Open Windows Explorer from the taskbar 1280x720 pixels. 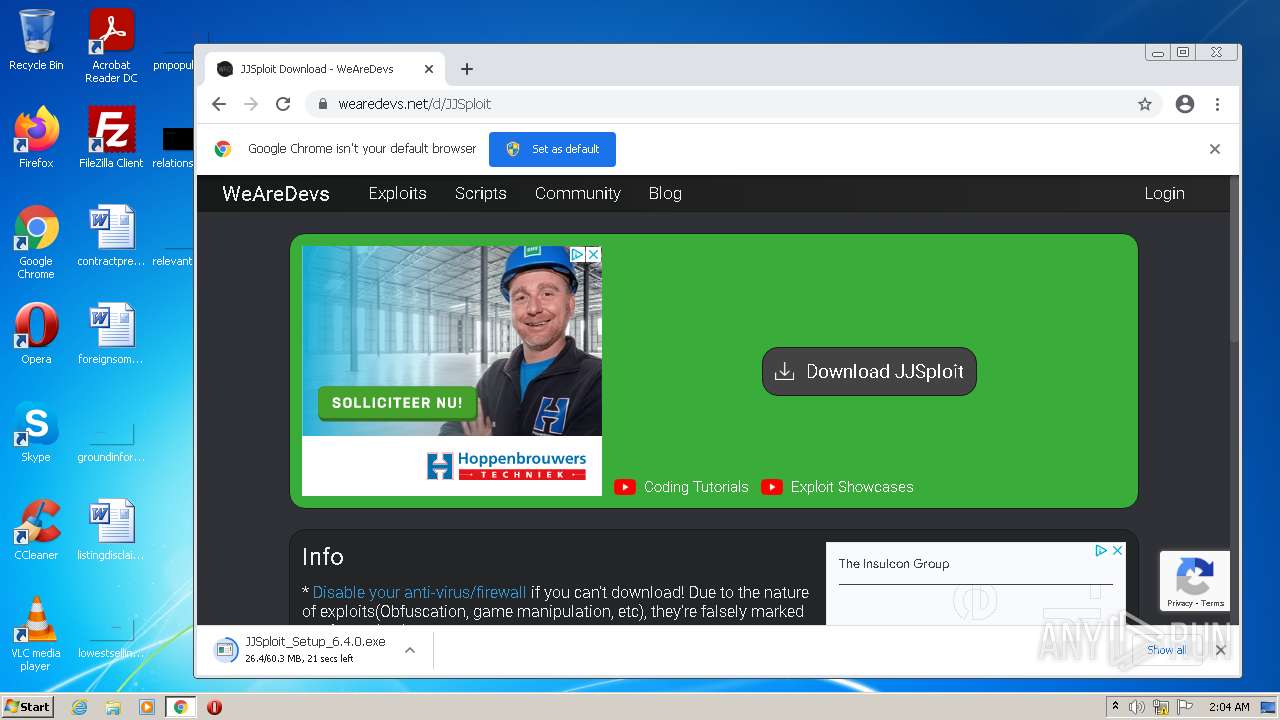pos(113,707)
